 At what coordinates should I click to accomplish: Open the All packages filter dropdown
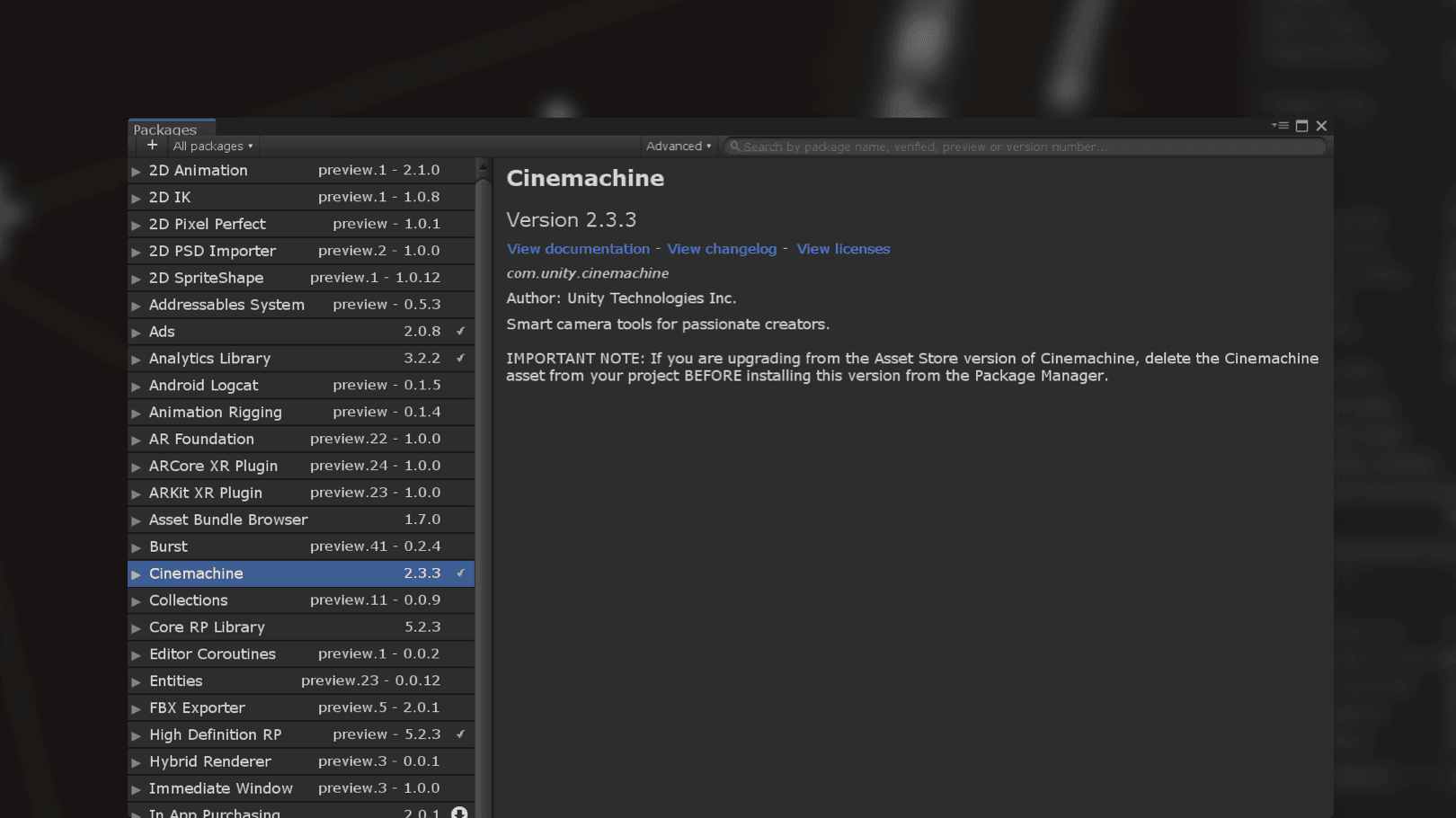coord(213,147)
